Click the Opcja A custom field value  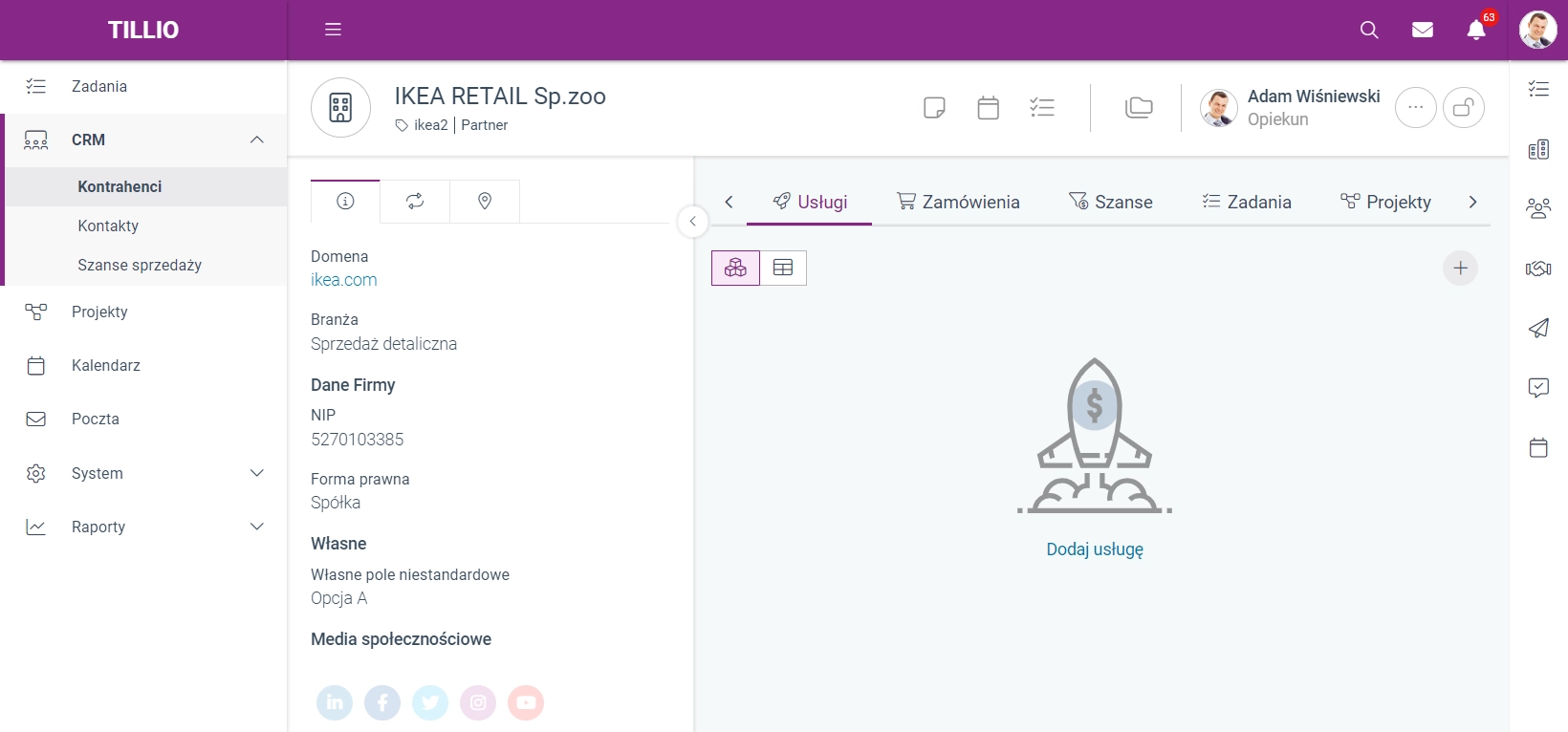click(x=338, y=598)
